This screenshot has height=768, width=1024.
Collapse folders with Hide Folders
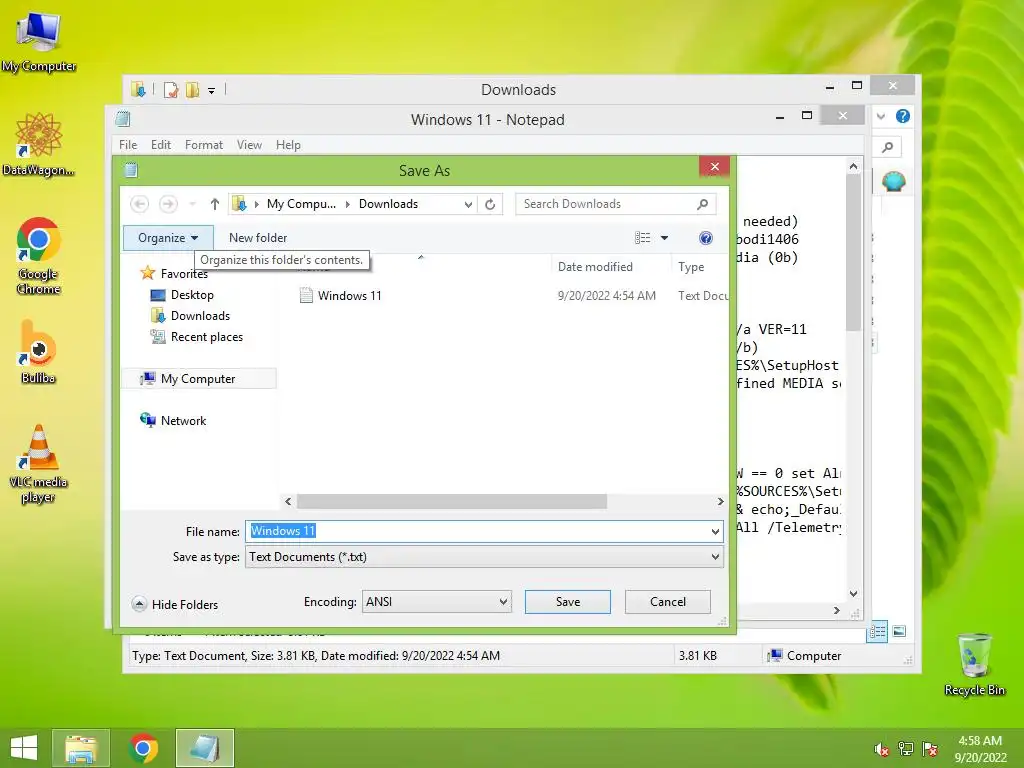[x=175, y=604]
